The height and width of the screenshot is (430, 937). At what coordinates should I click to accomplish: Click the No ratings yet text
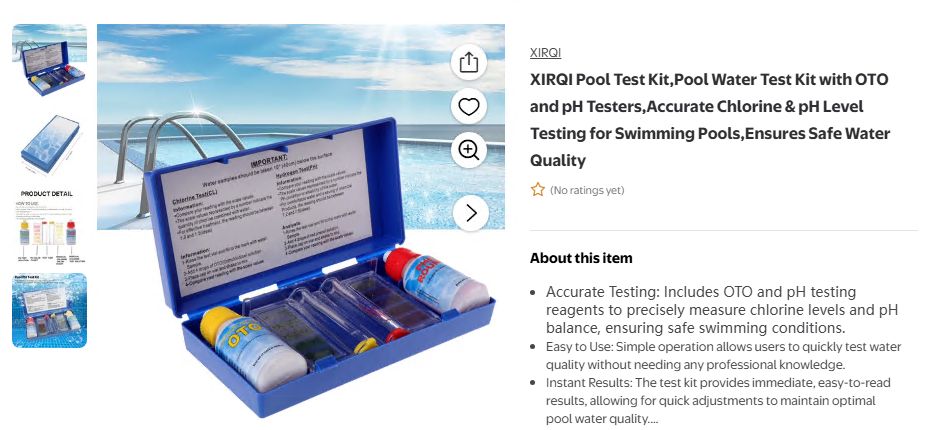coord(587,191)
